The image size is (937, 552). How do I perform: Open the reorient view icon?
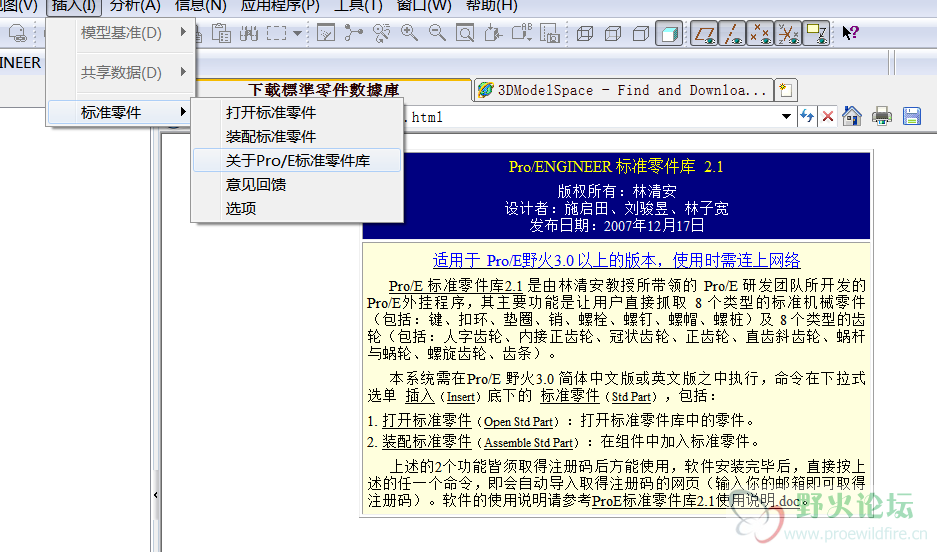click(x=493, y=33)
